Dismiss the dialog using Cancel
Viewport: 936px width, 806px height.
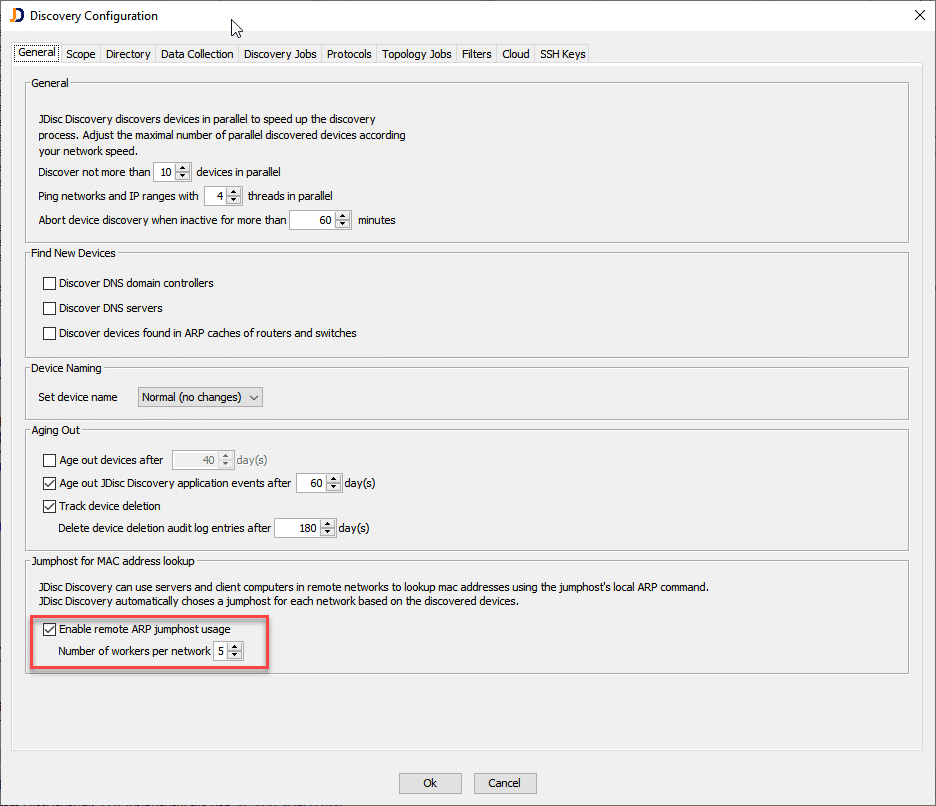(505, 783)
